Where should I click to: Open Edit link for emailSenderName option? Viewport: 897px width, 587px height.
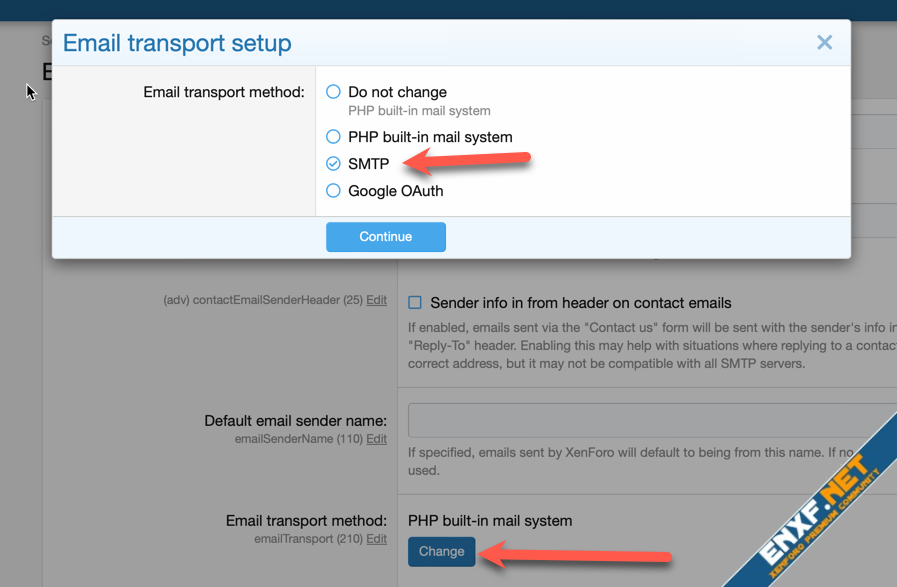(x=376, y=439)
